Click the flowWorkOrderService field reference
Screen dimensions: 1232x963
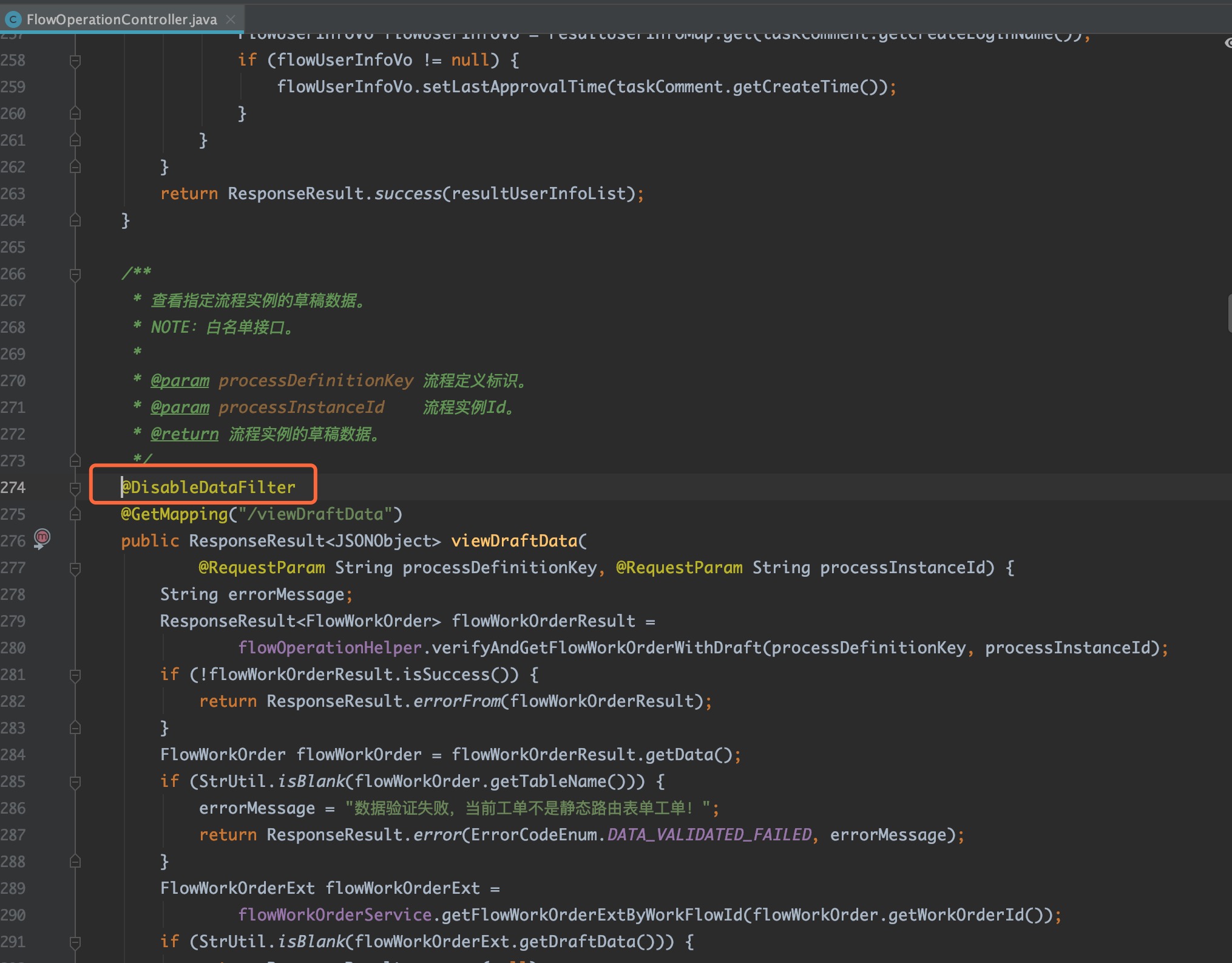tap(334, 915)
